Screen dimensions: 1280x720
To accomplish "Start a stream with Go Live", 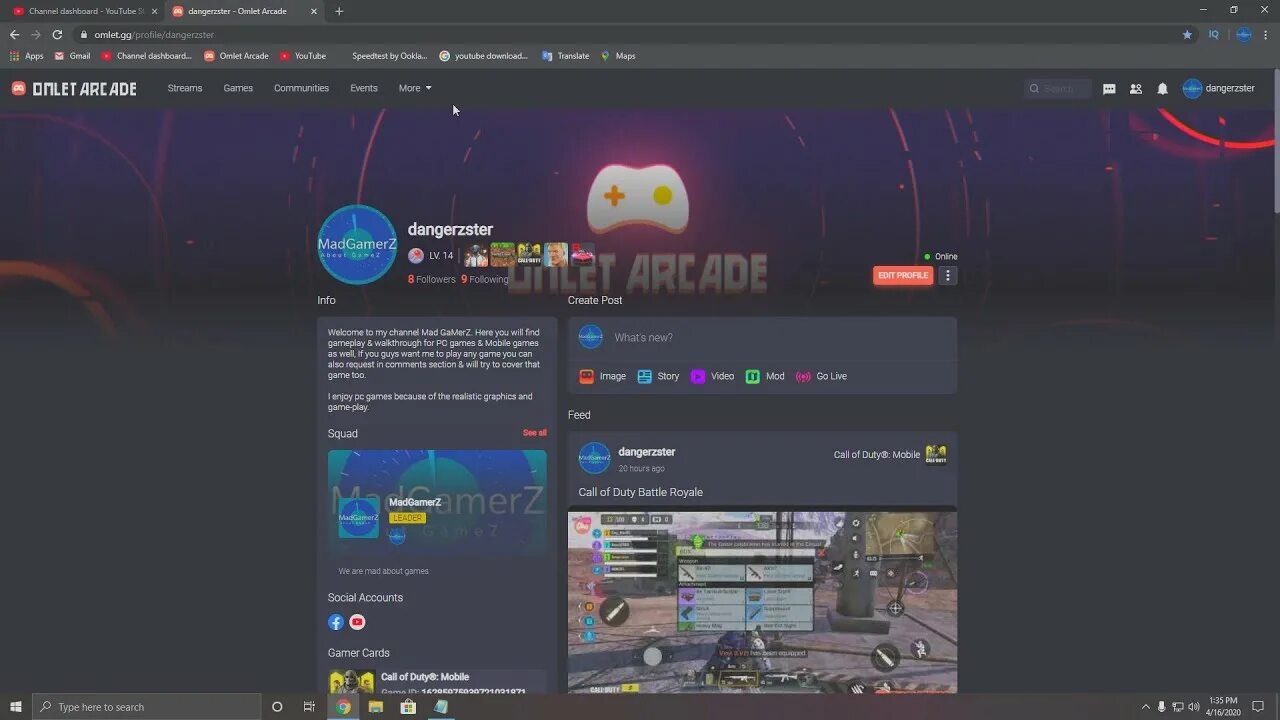I will click(821, 376).
